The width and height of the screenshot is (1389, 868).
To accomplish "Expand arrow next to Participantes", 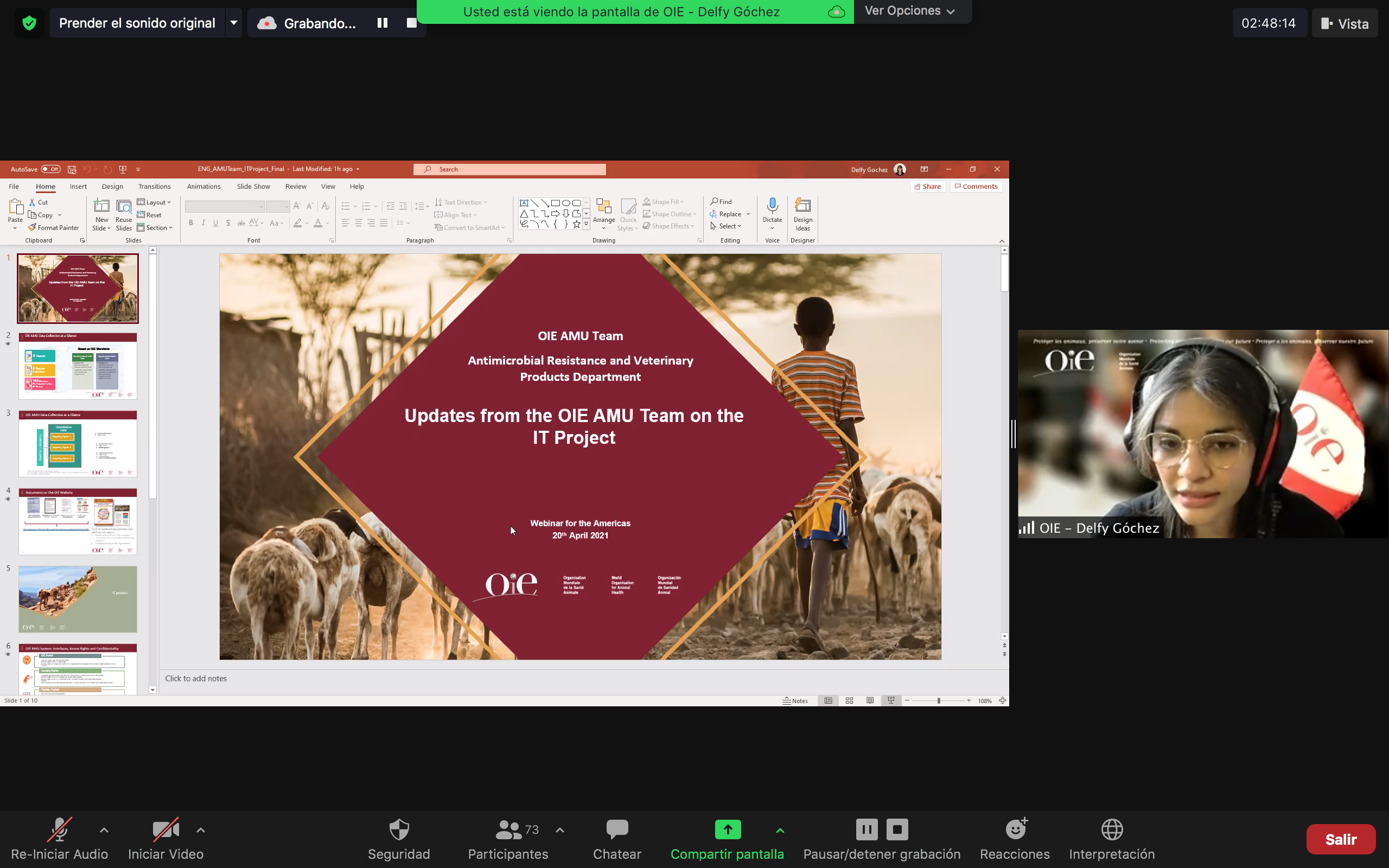I will [x=559, y=830].
